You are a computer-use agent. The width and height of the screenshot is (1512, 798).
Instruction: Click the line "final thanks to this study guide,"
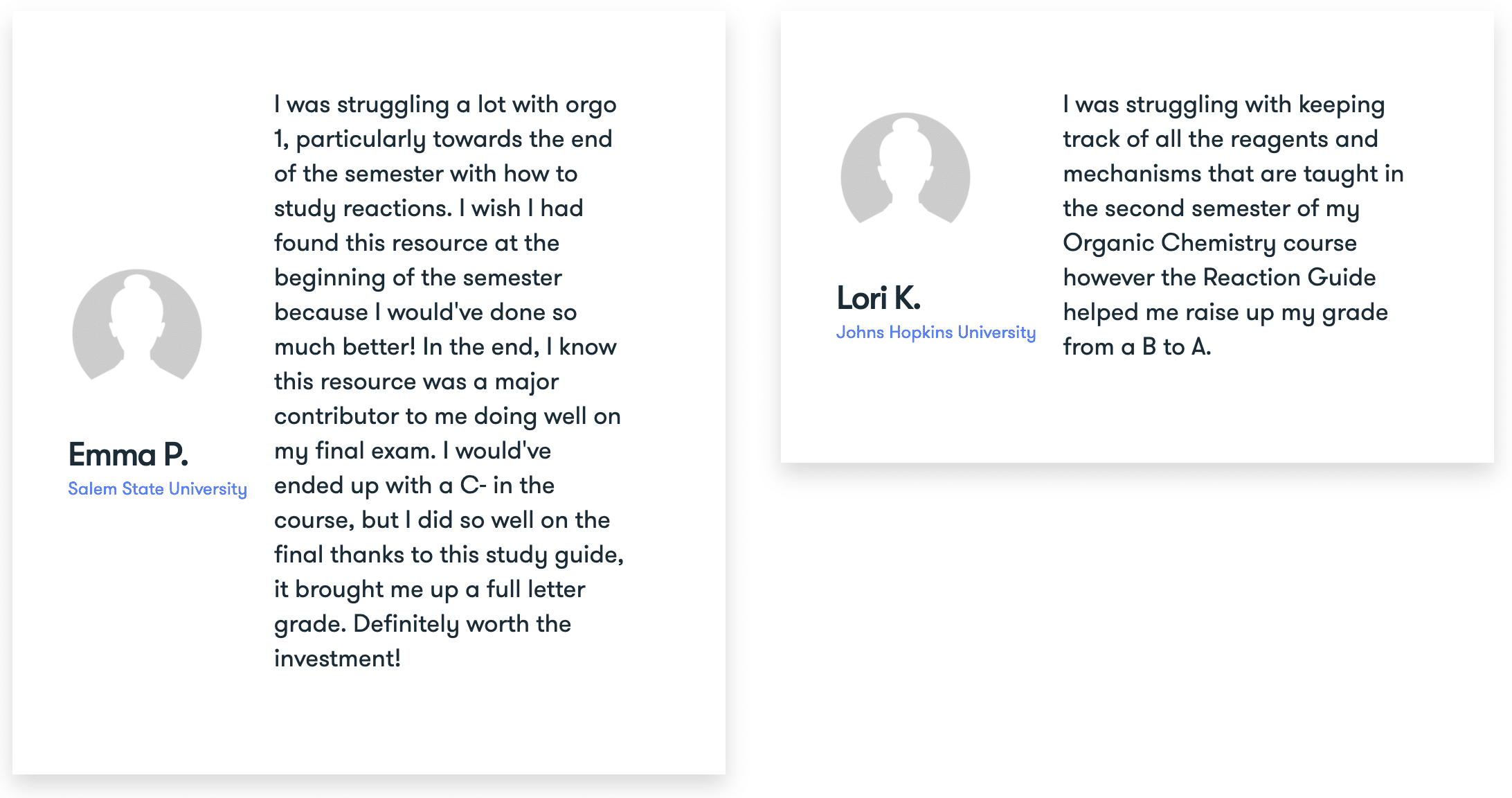coord(449,555)
